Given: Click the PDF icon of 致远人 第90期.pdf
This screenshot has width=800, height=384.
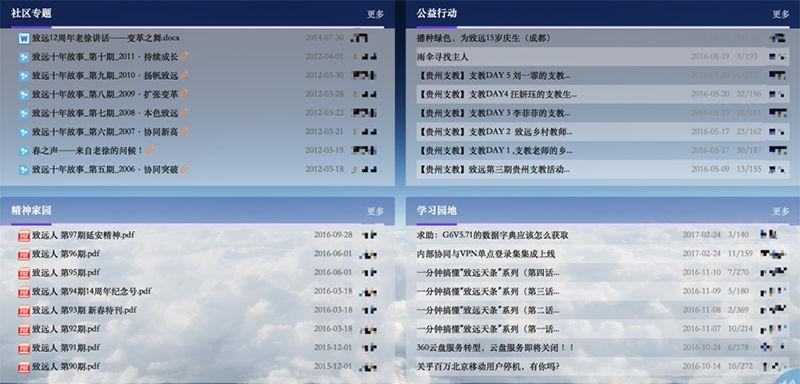Looking at the screenshot, I should pyautogui.click(x=24, y=367).
